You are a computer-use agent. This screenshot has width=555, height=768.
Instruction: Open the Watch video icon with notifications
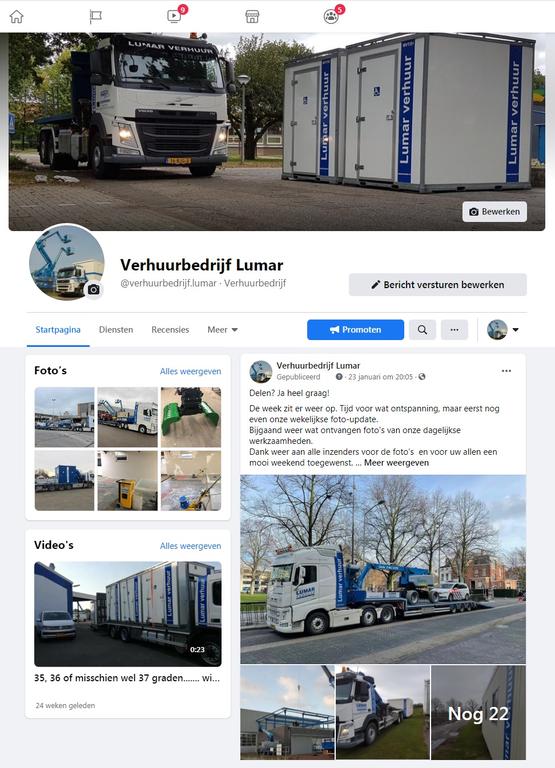tap(174, 16)
